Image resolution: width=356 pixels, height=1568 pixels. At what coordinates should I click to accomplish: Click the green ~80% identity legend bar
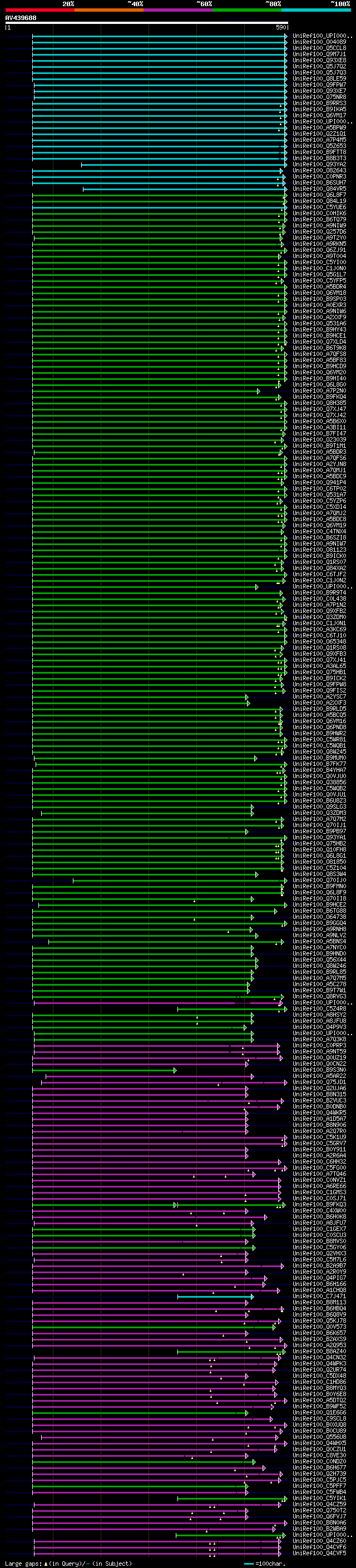tap(246, 10)
